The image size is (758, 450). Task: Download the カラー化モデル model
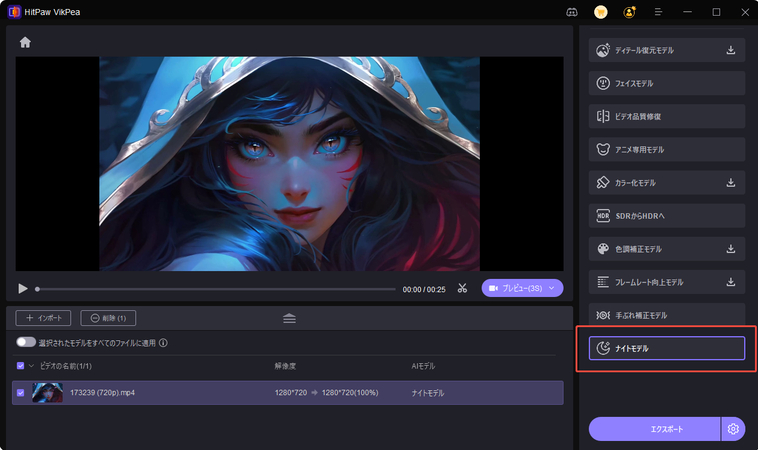click(x=730, y=183)
